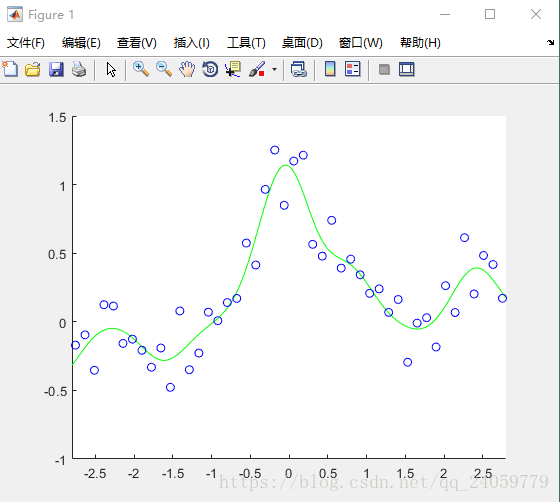Open the 帮助(H) menu
560x502 pixels.
[x=420, y=43]
